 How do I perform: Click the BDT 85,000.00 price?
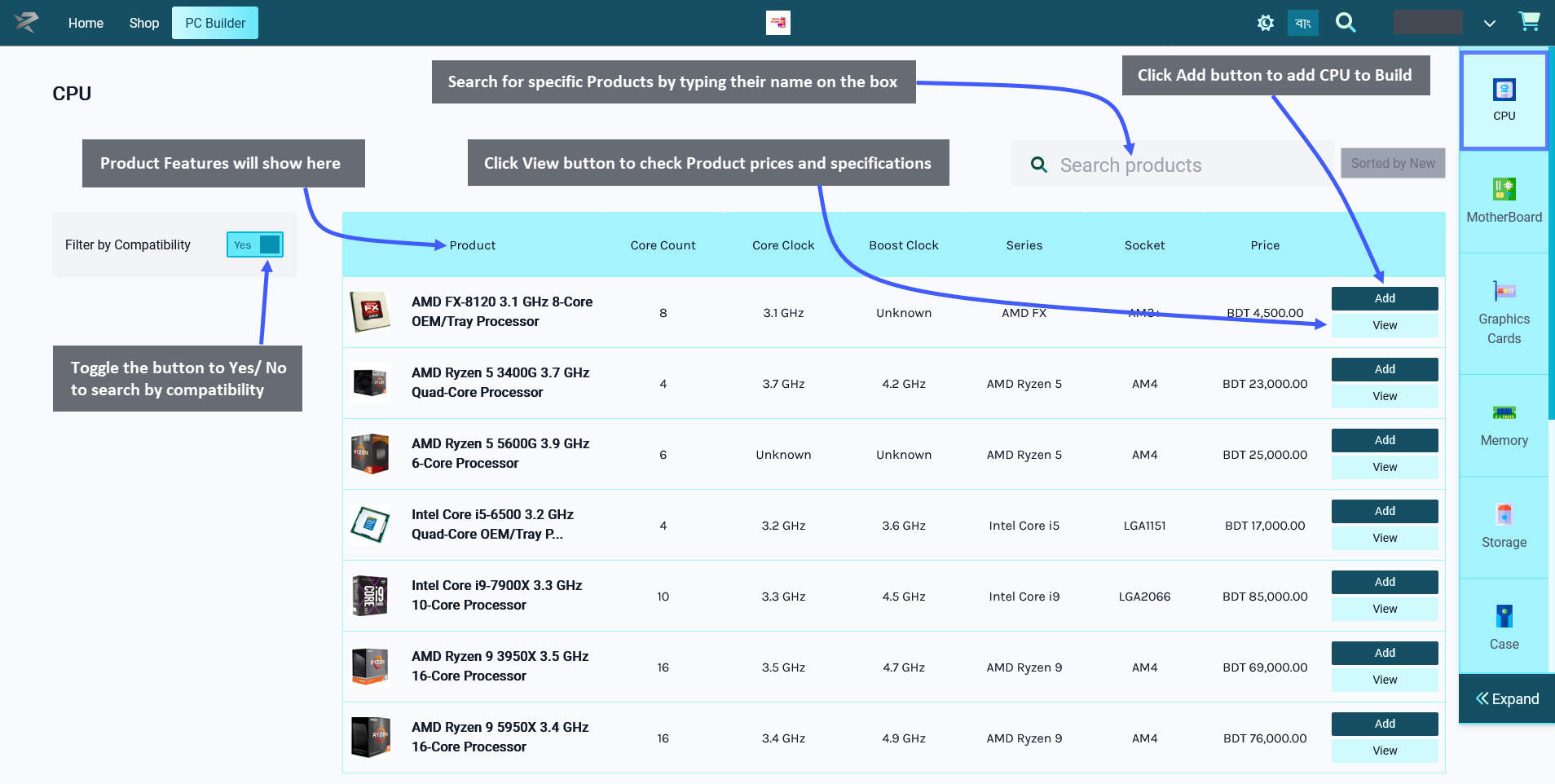coord(1265,597)
